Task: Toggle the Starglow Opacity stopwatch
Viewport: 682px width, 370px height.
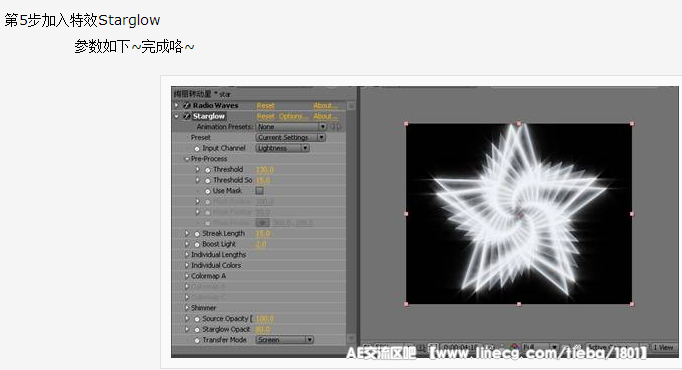Action: (197, 330)
